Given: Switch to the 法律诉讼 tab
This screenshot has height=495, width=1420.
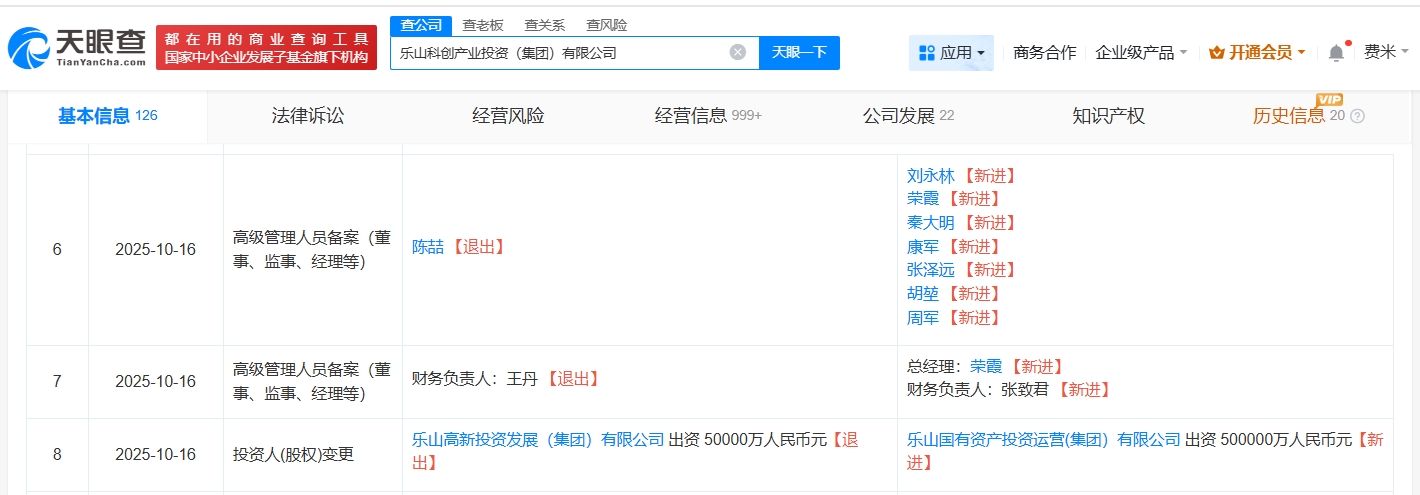Looking at the screenshot, I should pos(308,116).
